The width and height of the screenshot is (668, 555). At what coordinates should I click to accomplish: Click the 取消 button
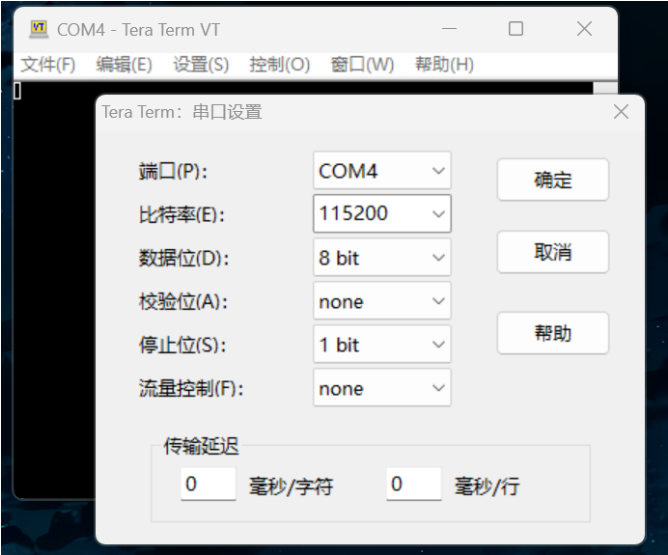pos(553,252)
